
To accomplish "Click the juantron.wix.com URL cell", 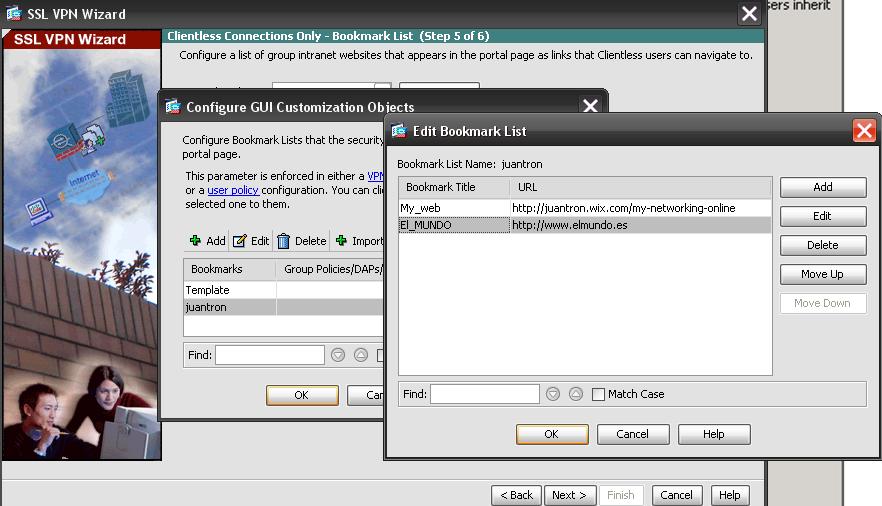I will [x=641, y=208].
